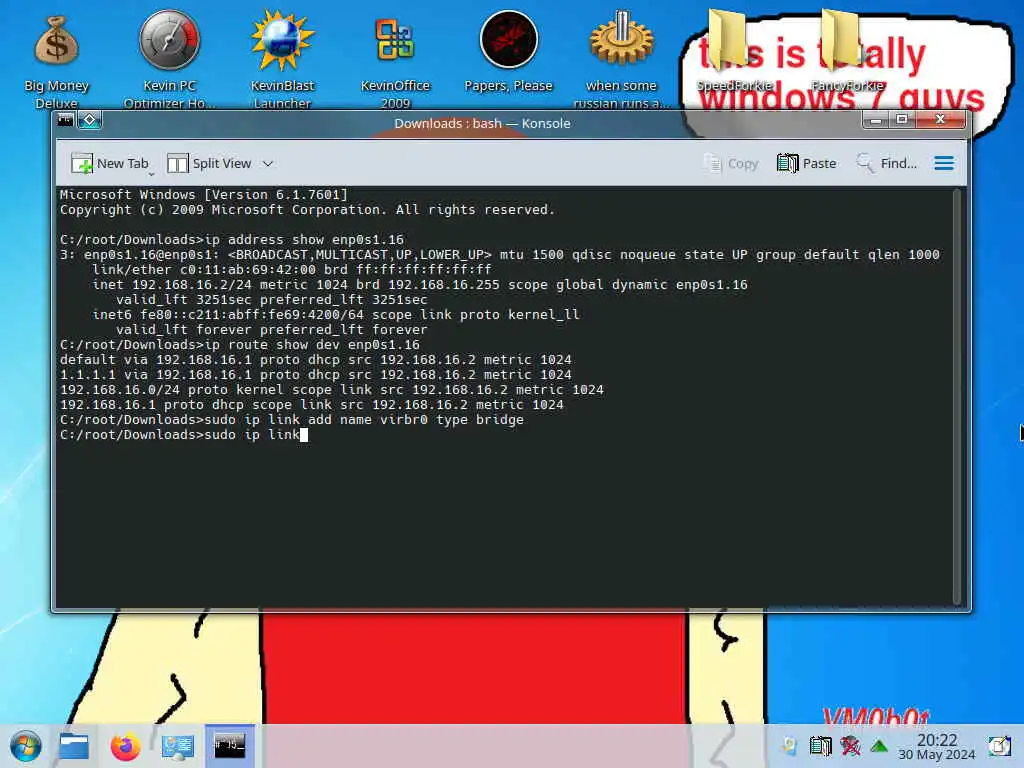Open the New Tab dropdown arrow
Screen dimensions: 1024x768
151,174
